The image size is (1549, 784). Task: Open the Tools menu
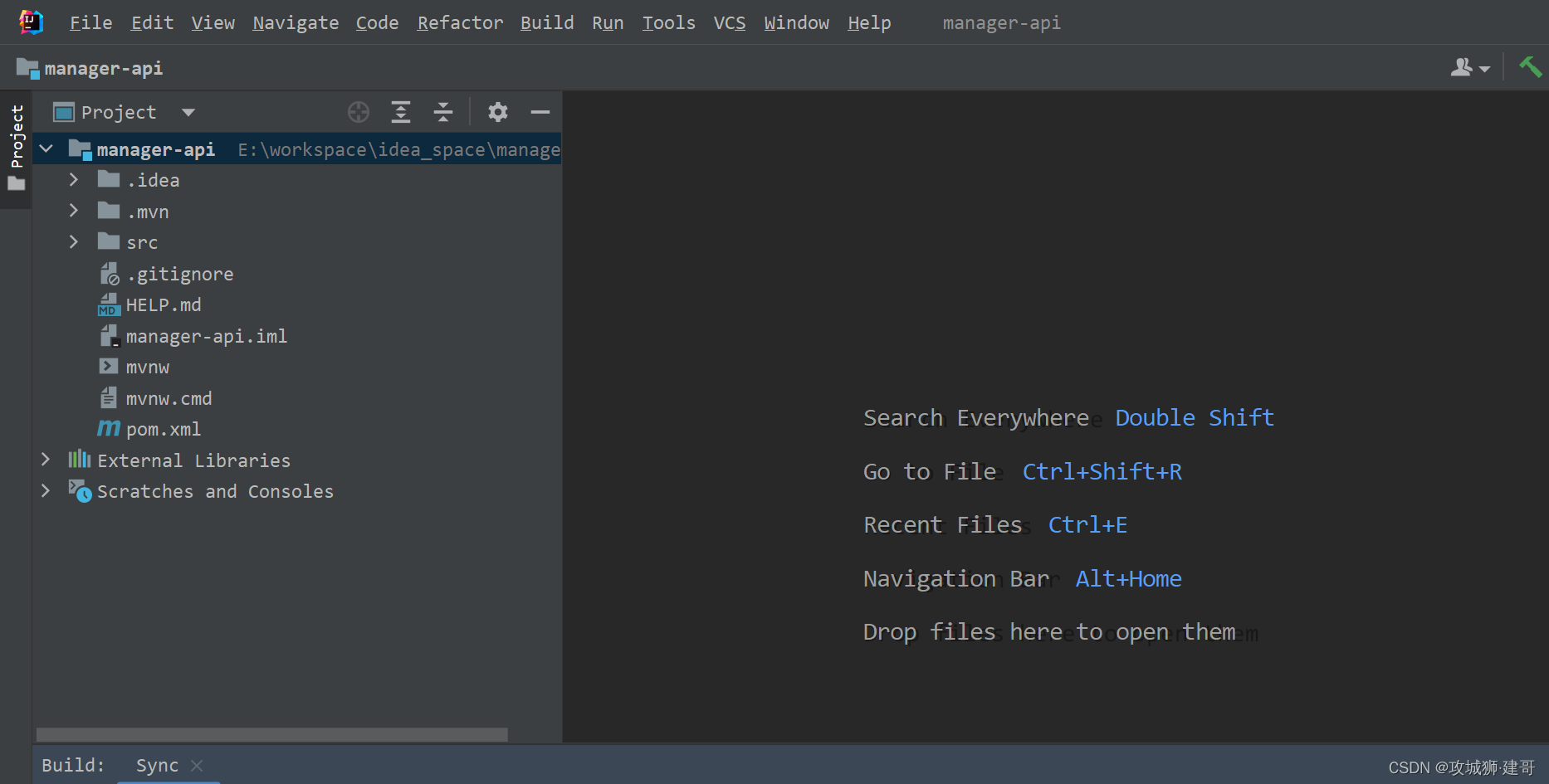click(x=669, y=22)
